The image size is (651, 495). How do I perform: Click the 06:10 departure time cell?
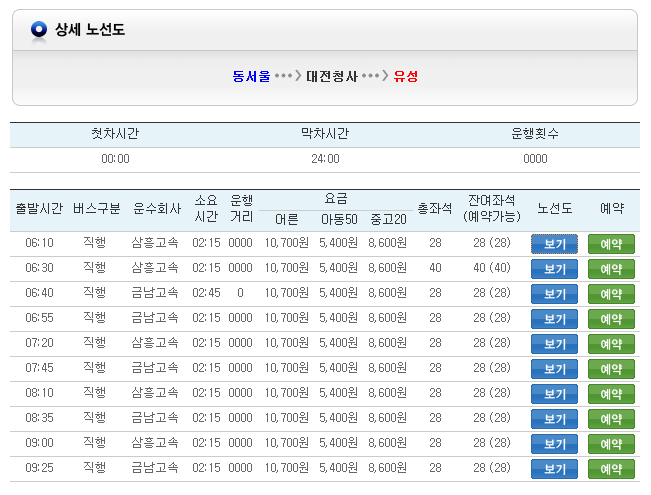tap(39, 243)
